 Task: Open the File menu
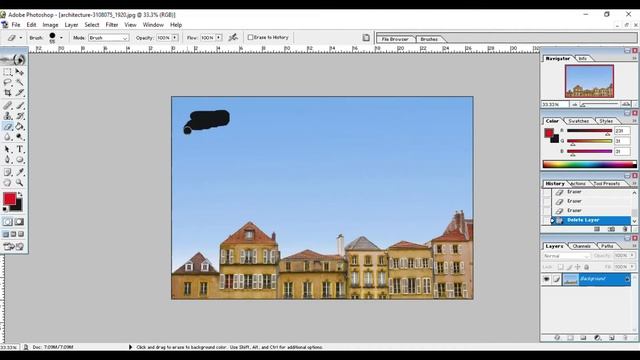point(16,25)
